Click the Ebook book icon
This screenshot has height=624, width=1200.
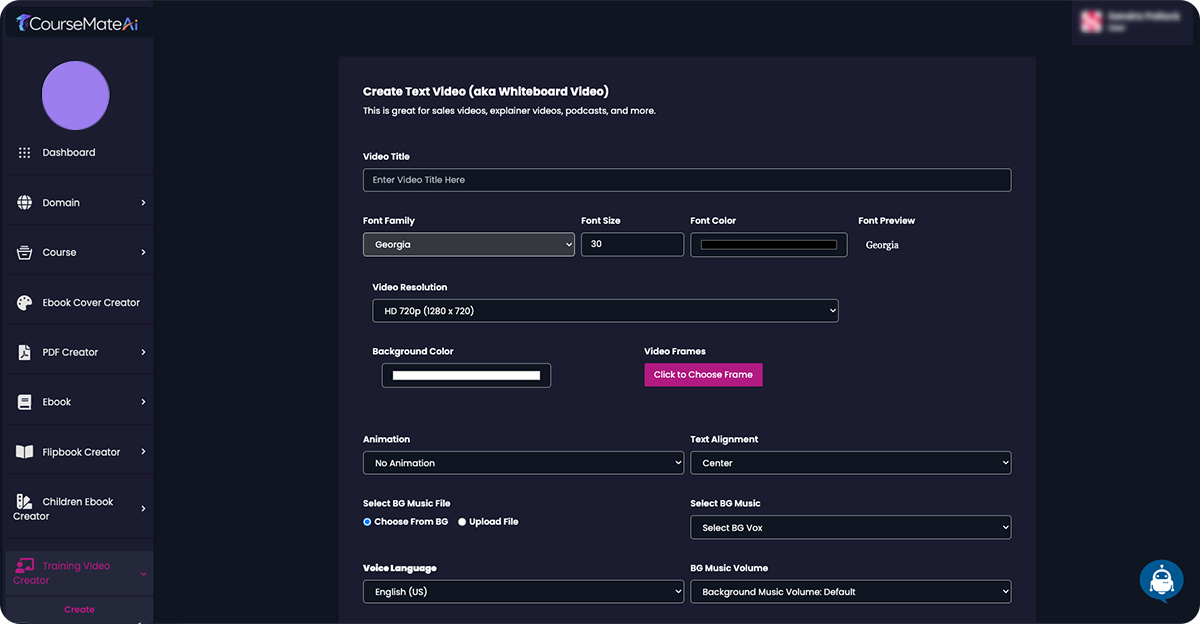pos(24,403)
